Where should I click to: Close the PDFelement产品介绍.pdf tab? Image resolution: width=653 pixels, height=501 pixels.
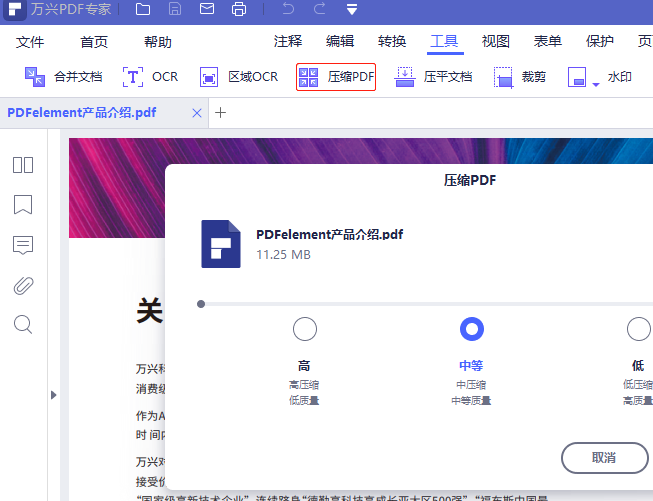pyautogui.click(x=197, y=113)
